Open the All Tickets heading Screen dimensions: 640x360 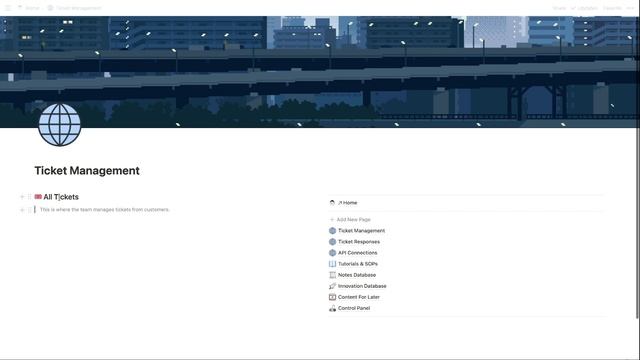(x=61, y=197)
